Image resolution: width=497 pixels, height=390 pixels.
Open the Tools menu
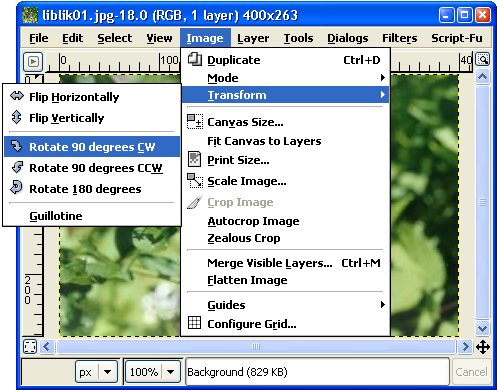click(298, 38)
